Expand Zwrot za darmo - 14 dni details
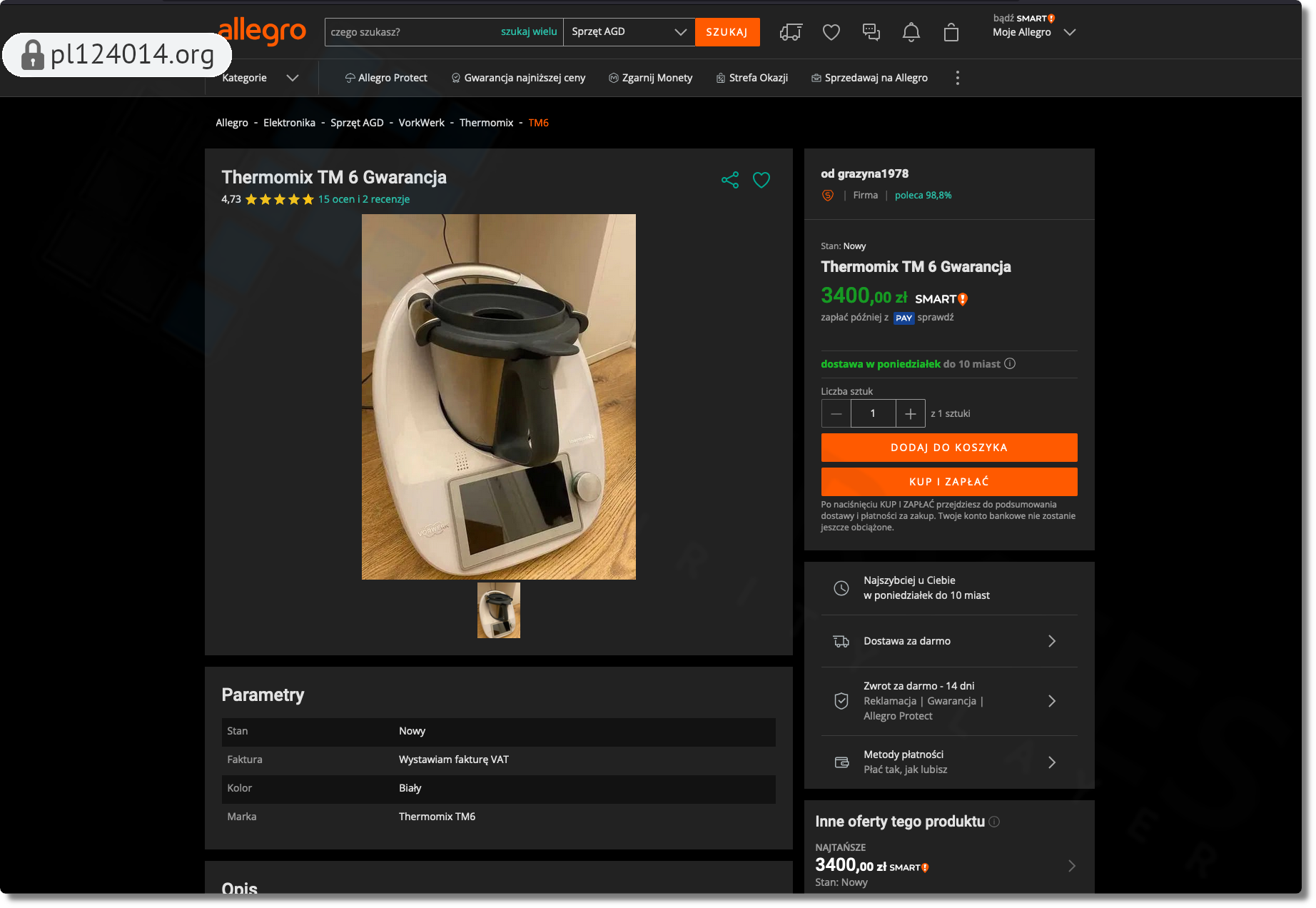Image resolution: width=1316 pixels, height=908 pixels. point(948,701)
